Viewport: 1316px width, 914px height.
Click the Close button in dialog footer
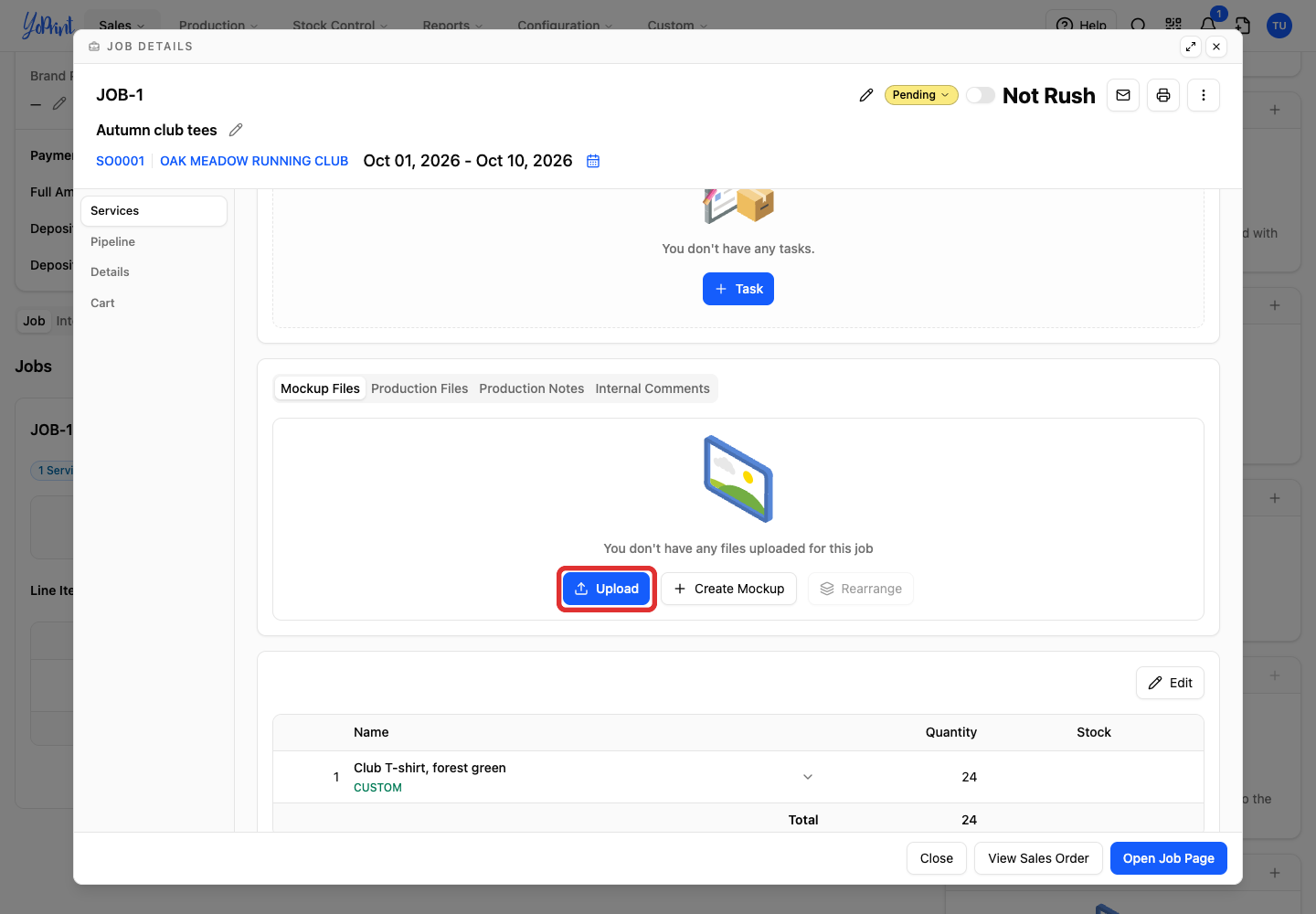[937, 858]
